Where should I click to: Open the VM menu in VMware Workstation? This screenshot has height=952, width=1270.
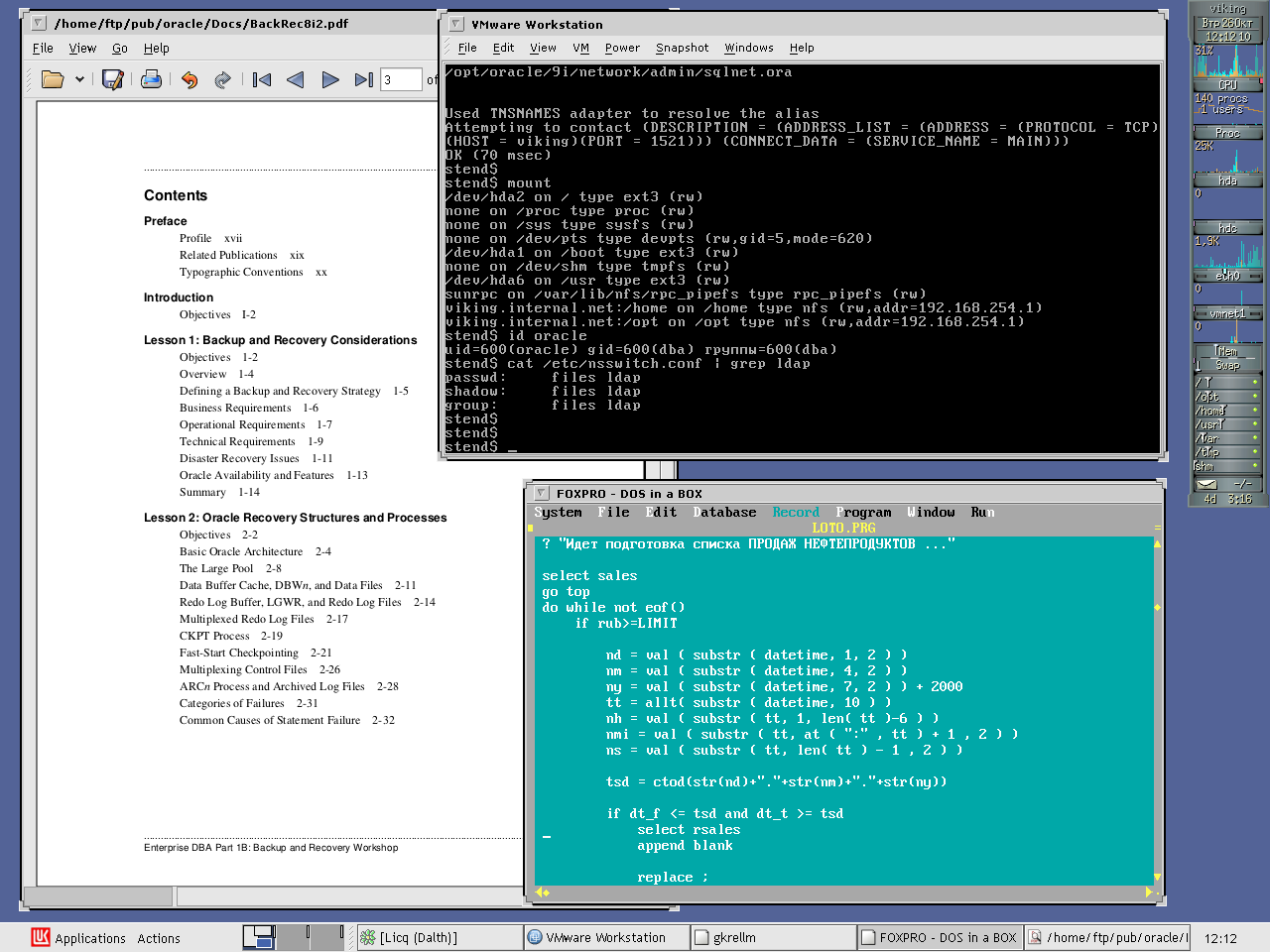click(580, 48)
